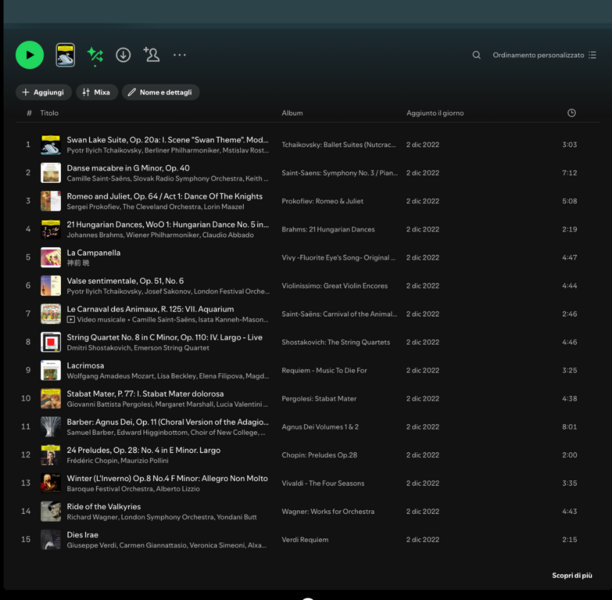Click the Mixa button
612x600 pixels.
coord(97,92)
